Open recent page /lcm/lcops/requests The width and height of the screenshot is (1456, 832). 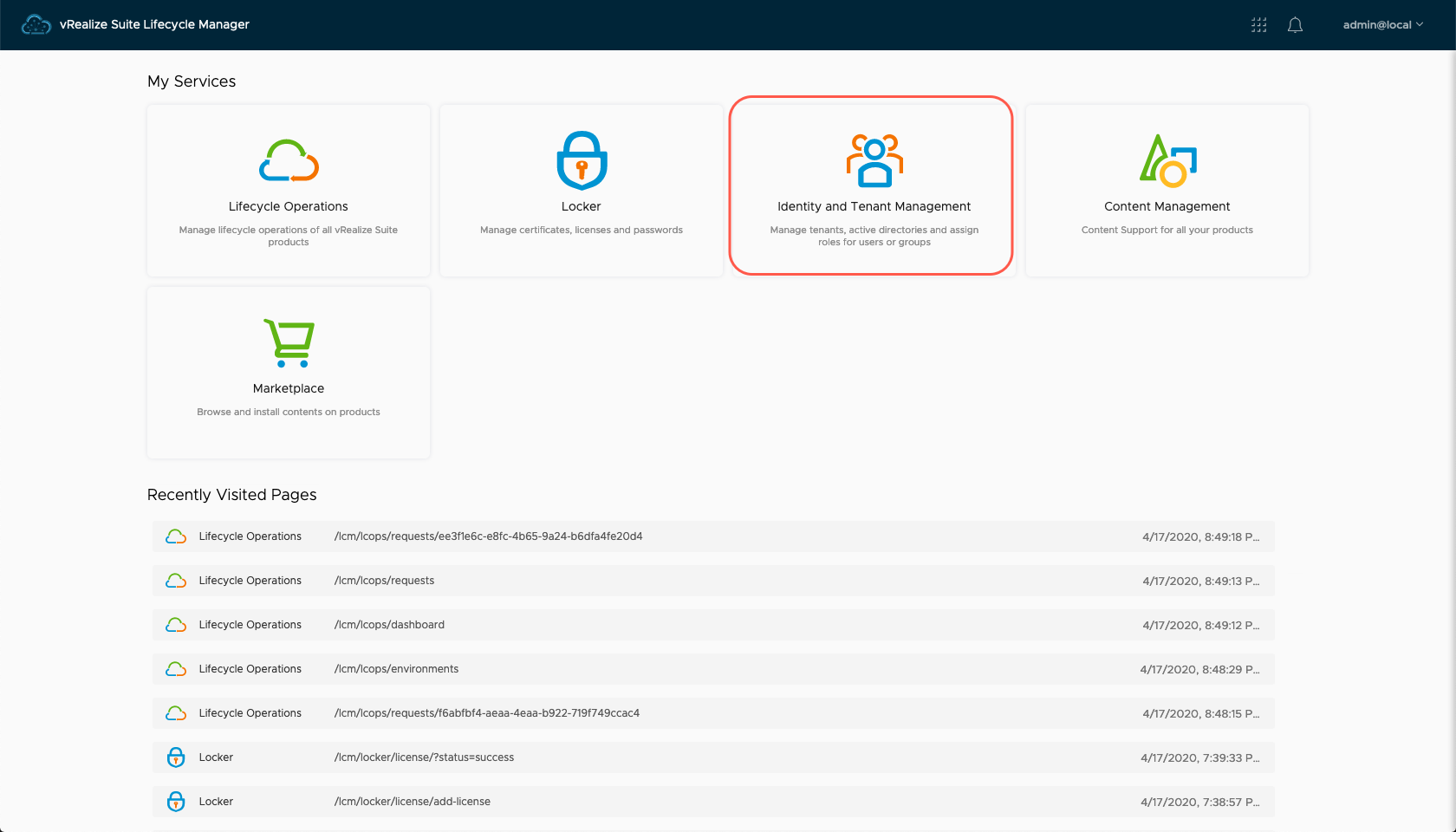tap(384, 581)
